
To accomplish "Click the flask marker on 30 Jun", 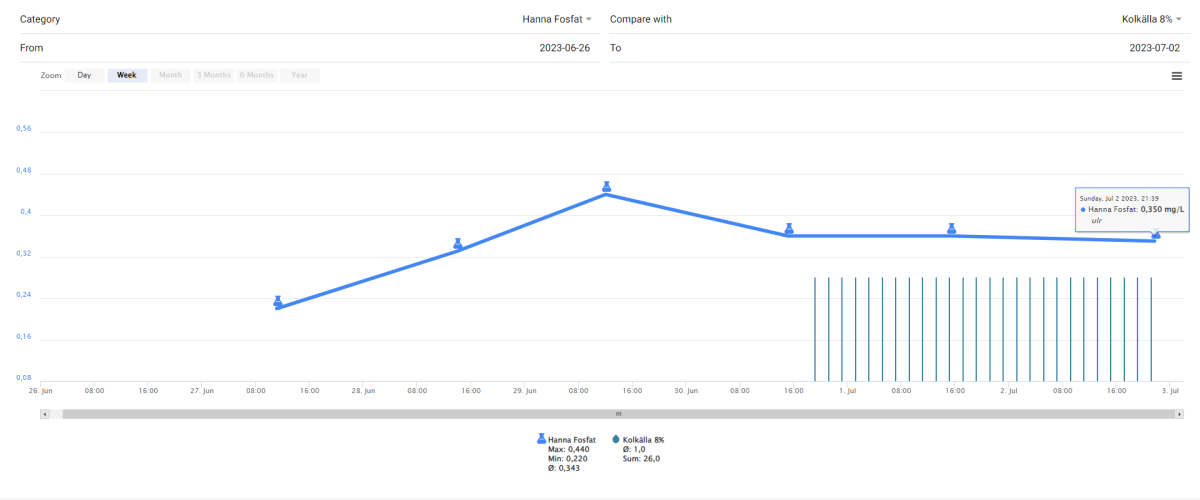I will coord(789,229).
